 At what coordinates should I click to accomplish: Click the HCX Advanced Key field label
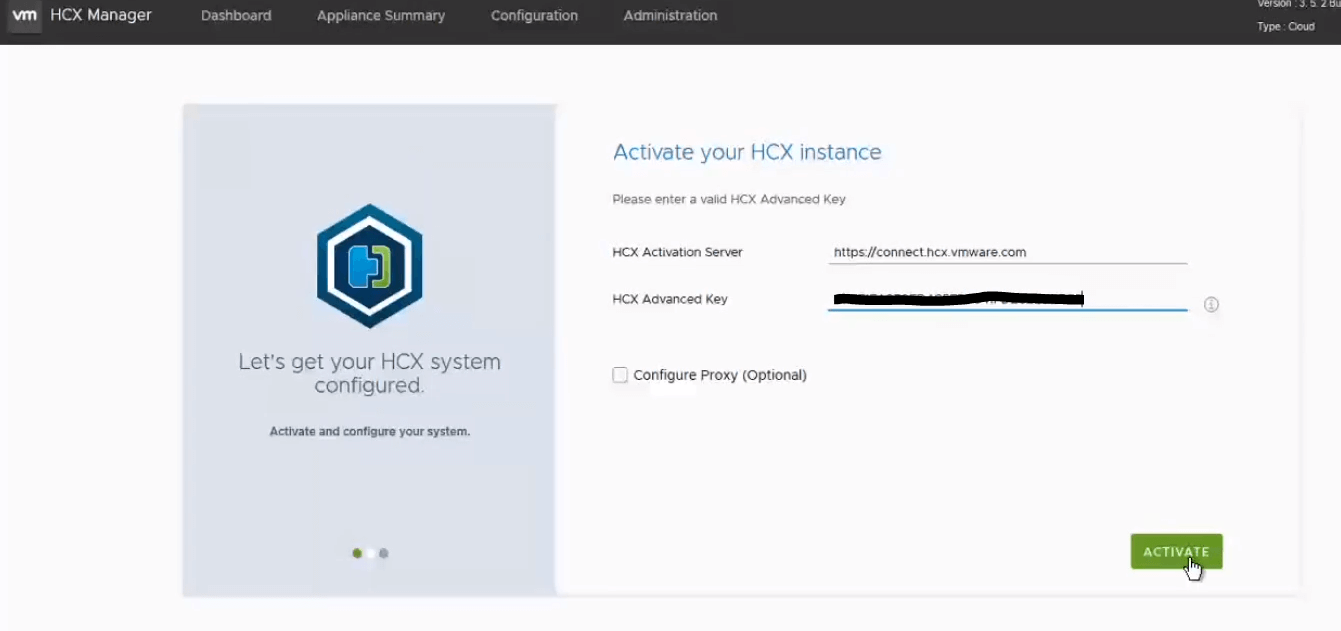(x=670, y=299)
